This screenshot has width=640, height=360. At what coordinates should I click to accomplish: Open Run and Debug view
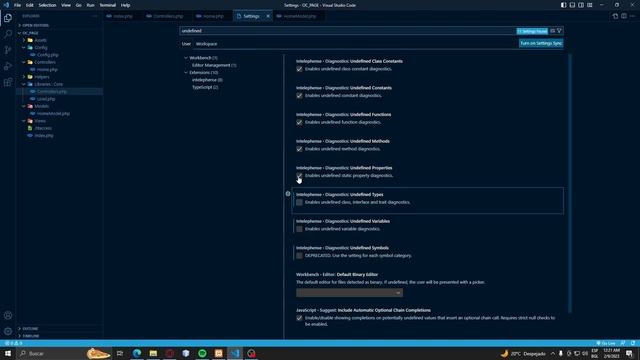[8, 66]
